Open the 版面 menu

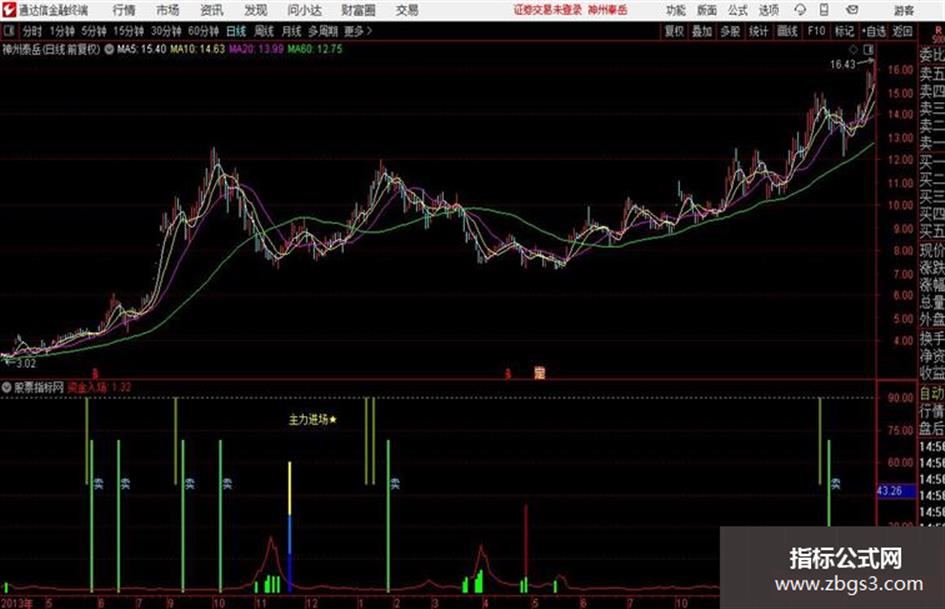(x=707, y=10)
